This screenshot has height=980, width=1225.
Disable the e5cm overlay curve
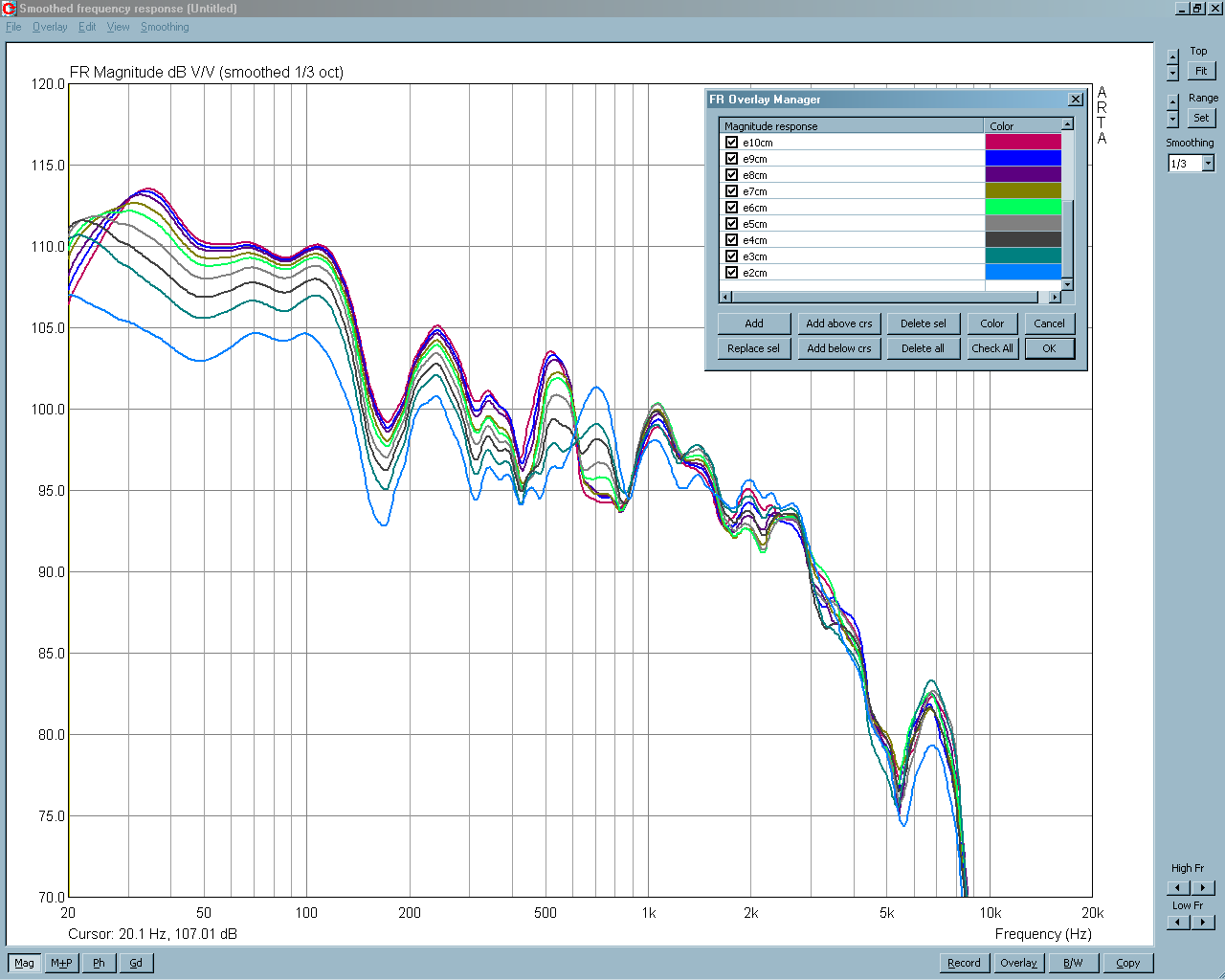pyautogui.click(x=732, y=224)
